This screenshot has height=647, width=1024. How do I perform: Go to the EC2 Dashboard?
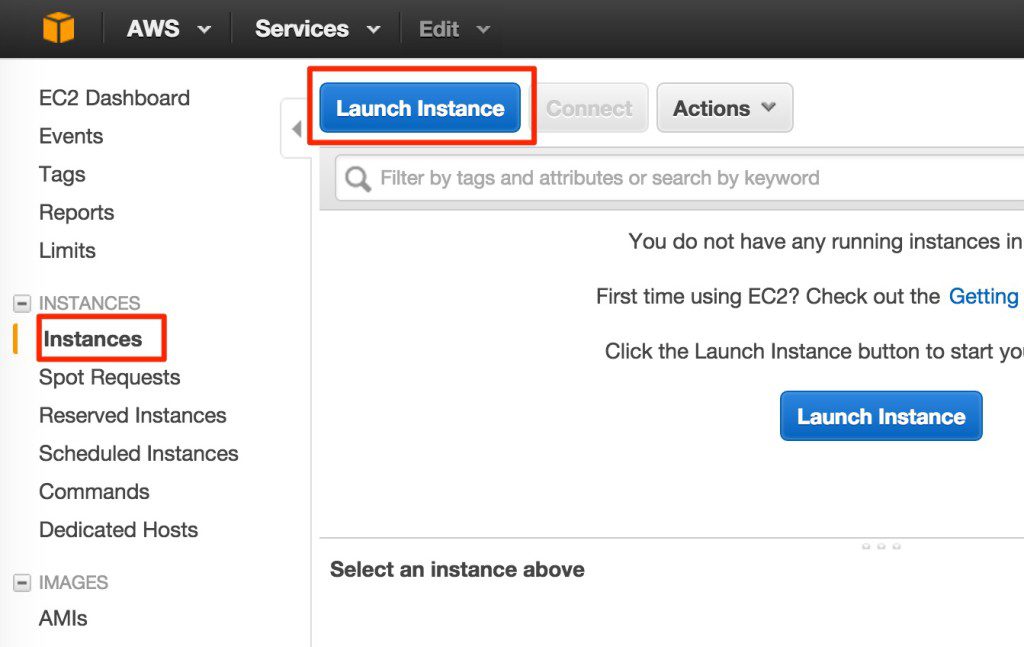(x=114, y=98)
